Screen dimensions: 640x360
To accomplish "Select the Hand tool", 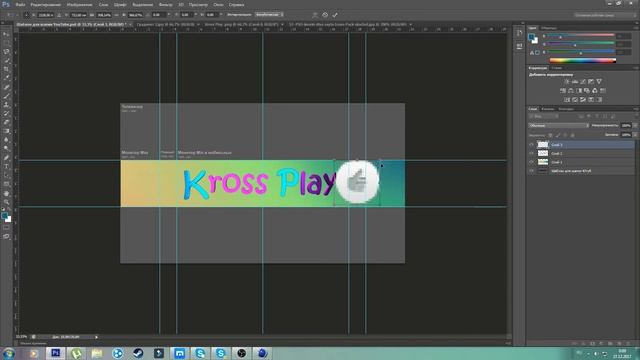I will tap(6, 193).
